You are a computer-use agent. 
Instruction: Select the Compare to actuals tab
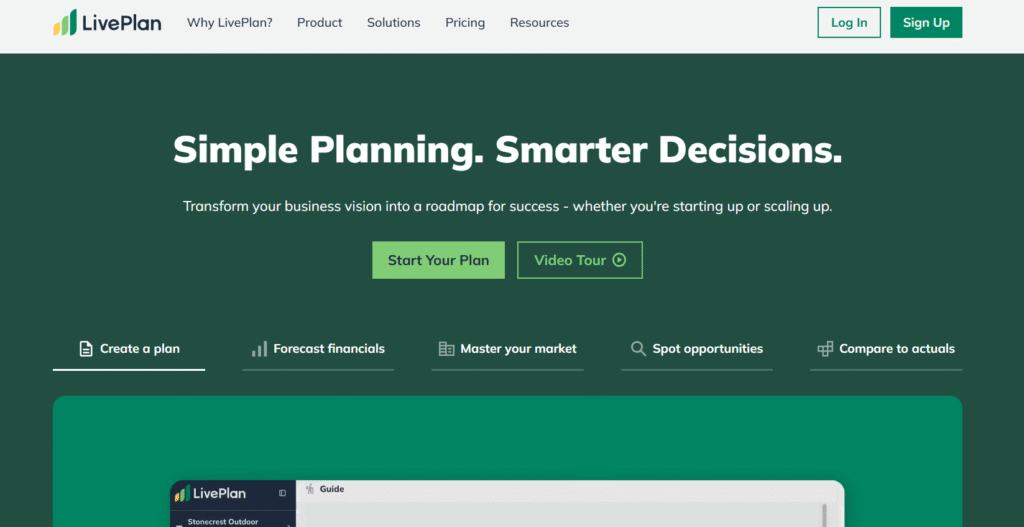pos(886,349)
